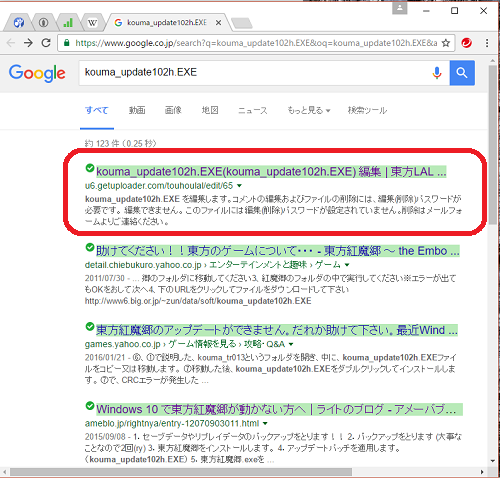Click the 2015/09/08 ameblo result snippet

pos(273,448)
